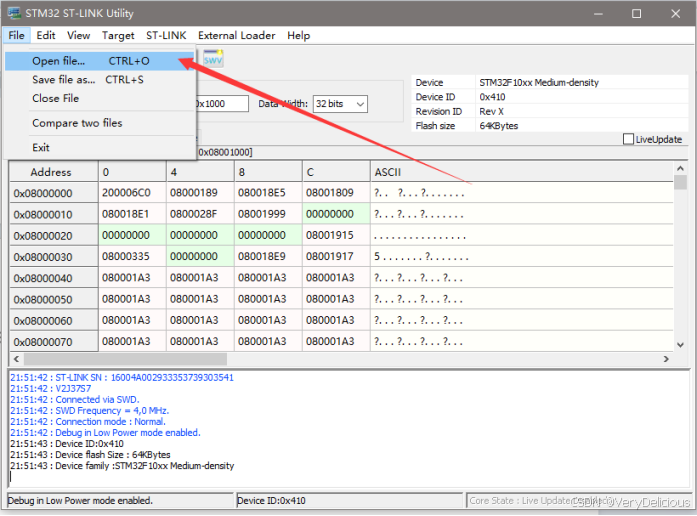Click memory cell 080018E5

268,193
